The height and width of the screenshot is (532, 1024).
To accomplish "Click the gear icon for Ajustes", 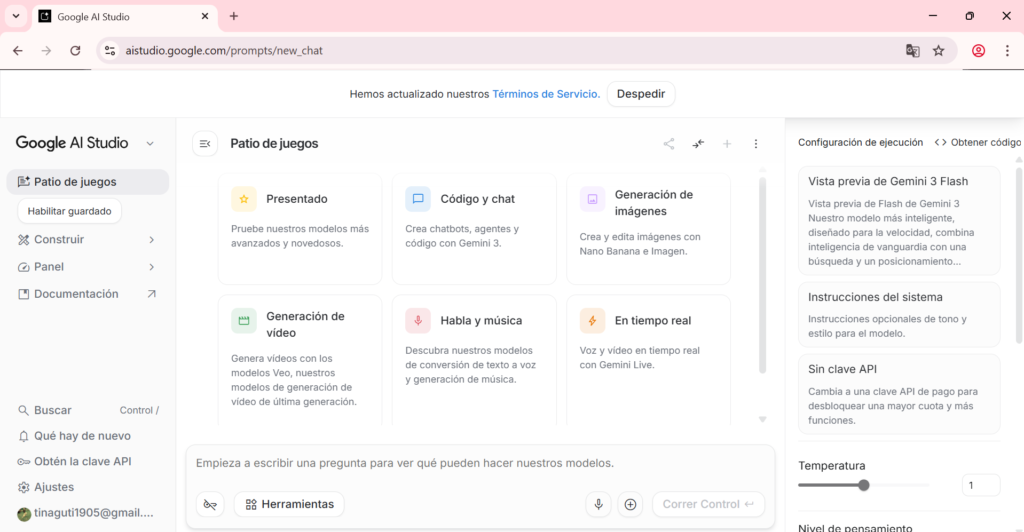I will pyautogui.click(x=24, y=487).
